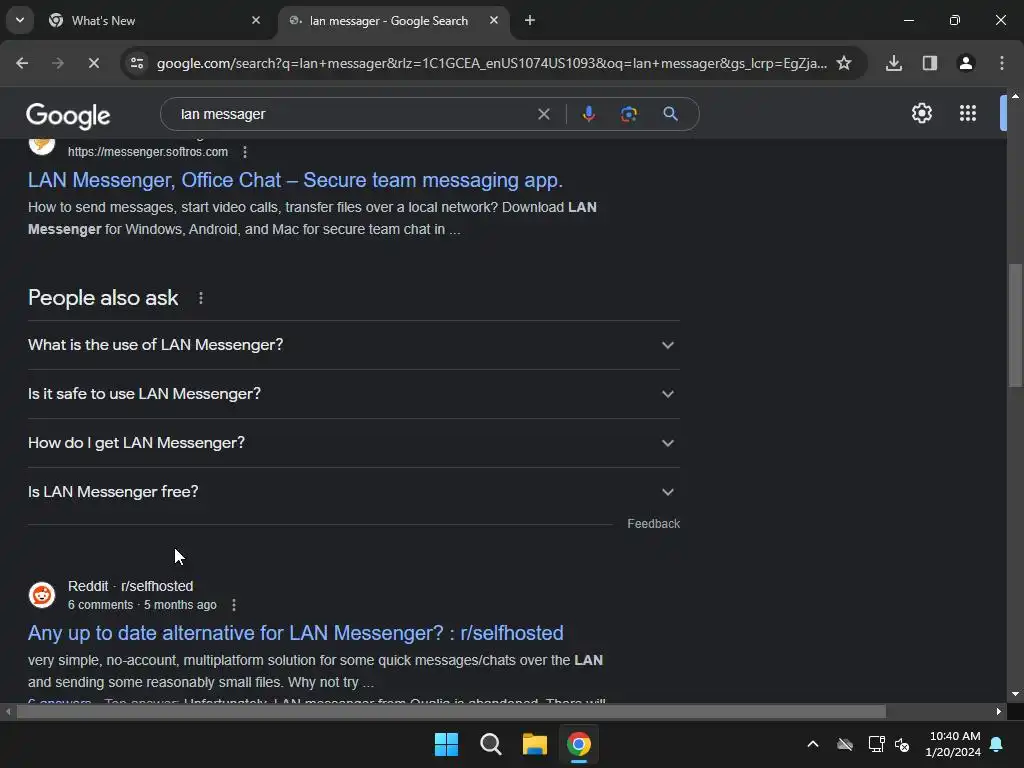
Task: Click scrollbar down arrow
Action: (x=1015, y=695)
